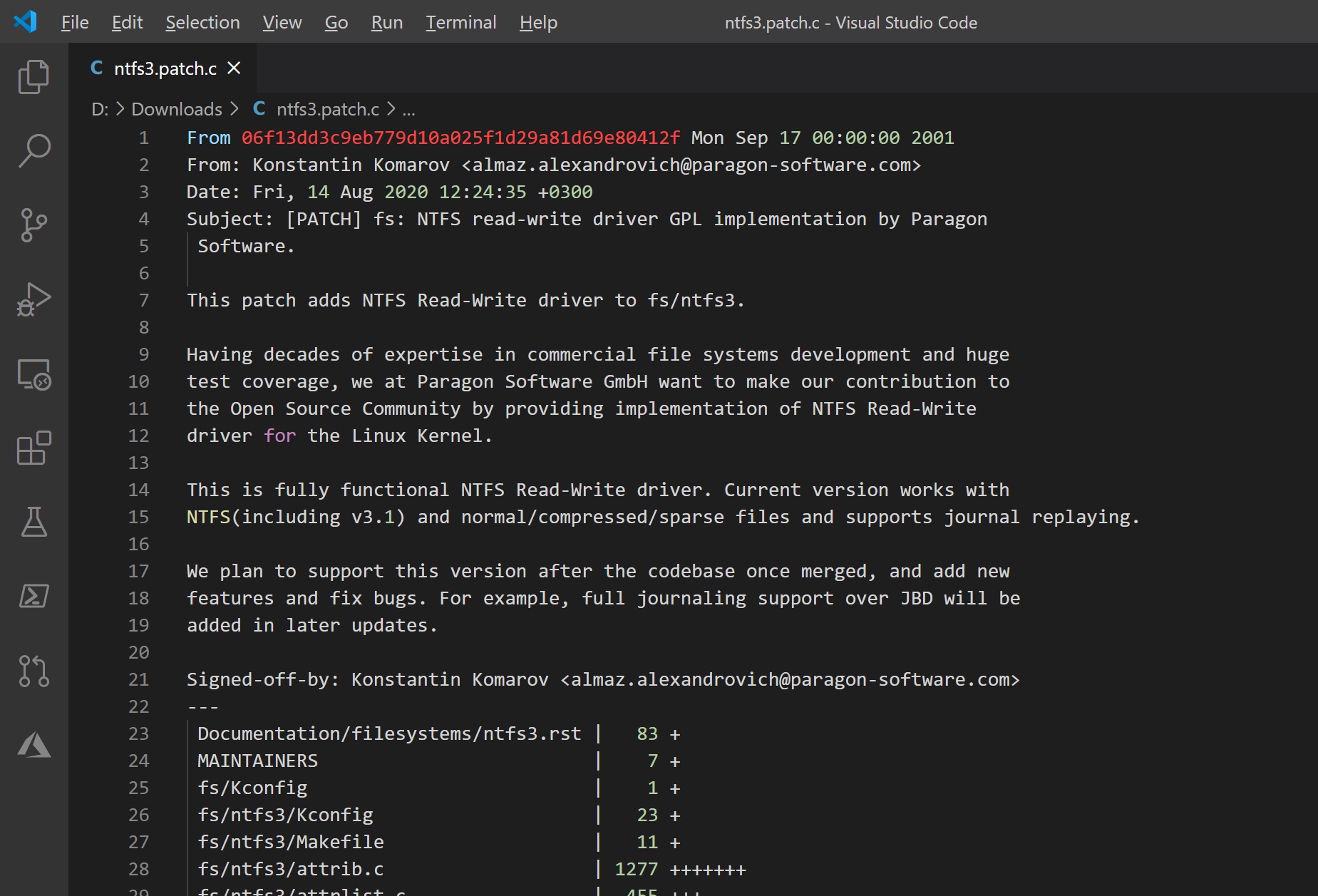Open the Remote Explorer view
Viewport: 1318px width, 896px height.
34,374
